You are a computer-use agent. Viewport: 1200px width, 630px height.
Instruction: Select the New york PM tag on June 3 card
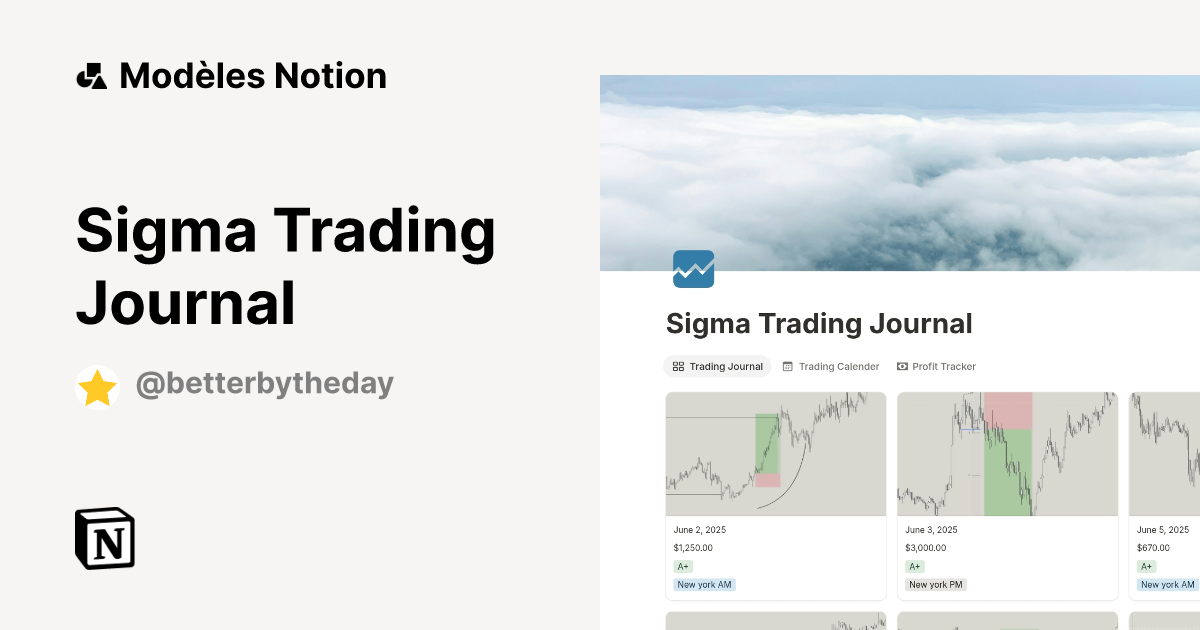click(935, 584)
